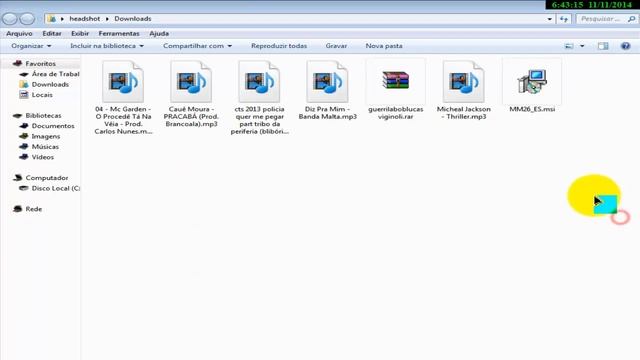Click 'guerrilaboblucas viginoli.rar' file name text
This screenshot has width=640, height=360.
tap(396, 113)
